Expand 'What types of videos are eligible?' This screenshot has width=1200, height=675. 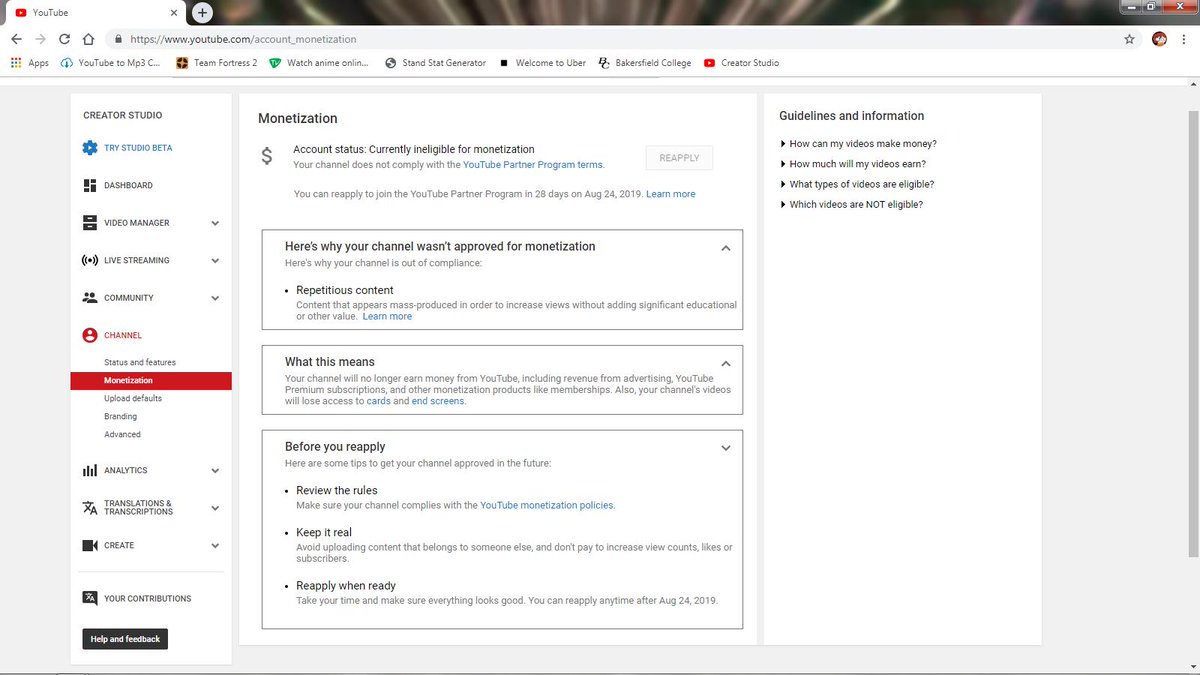856,184
